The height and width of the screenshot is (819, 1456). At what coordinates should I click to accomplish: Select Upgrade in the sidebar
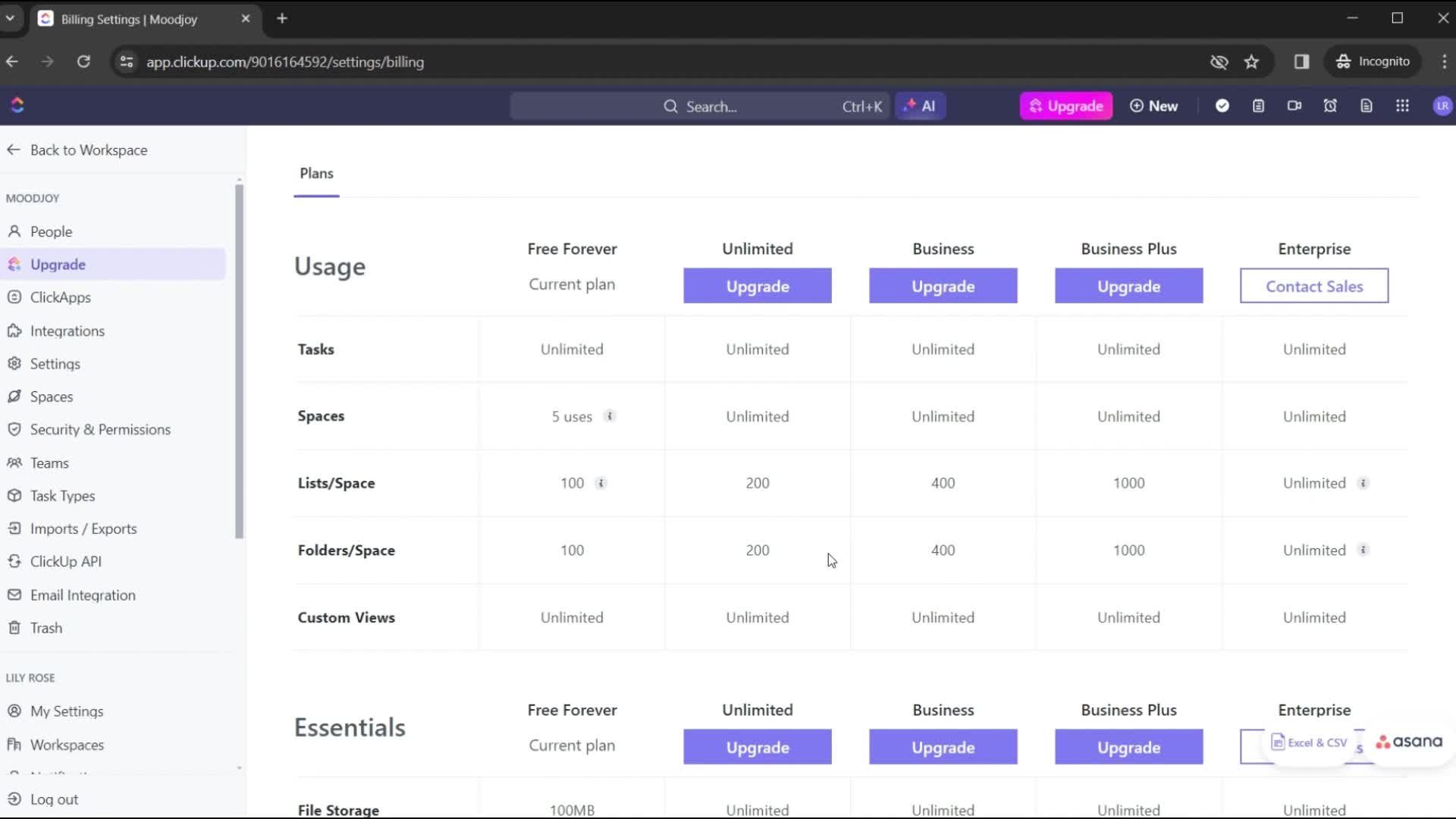coord(114,265)
